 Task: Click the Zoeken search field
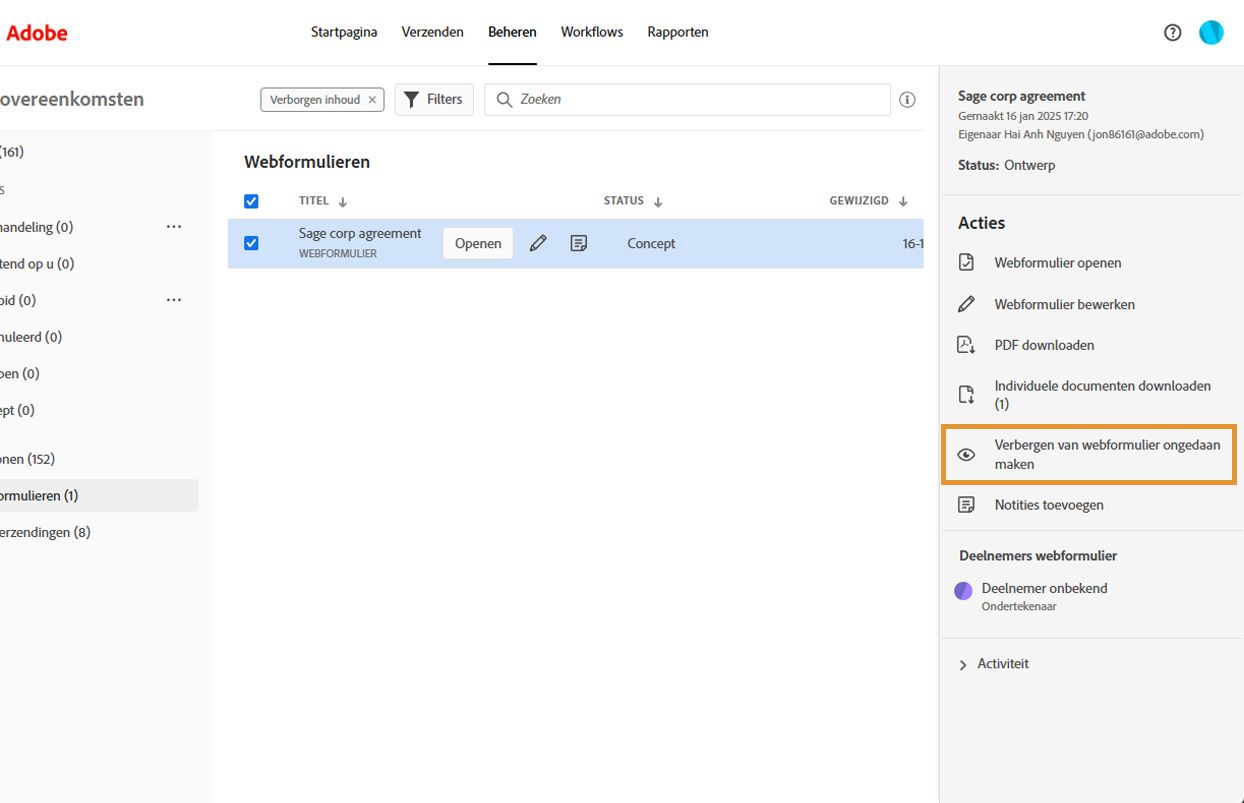point(700,99)
